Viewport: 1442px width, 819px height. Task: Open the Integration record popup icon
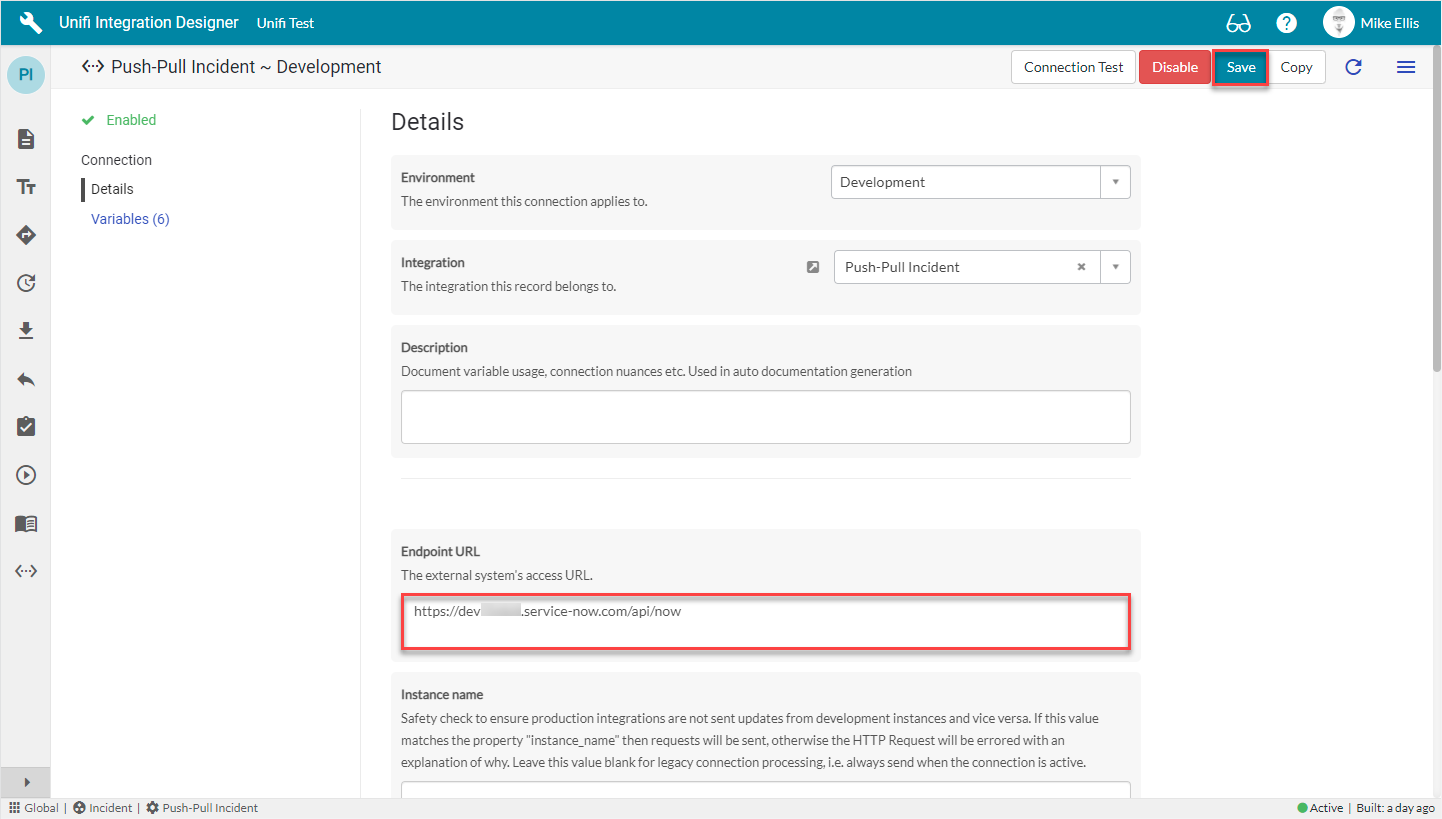813,267
